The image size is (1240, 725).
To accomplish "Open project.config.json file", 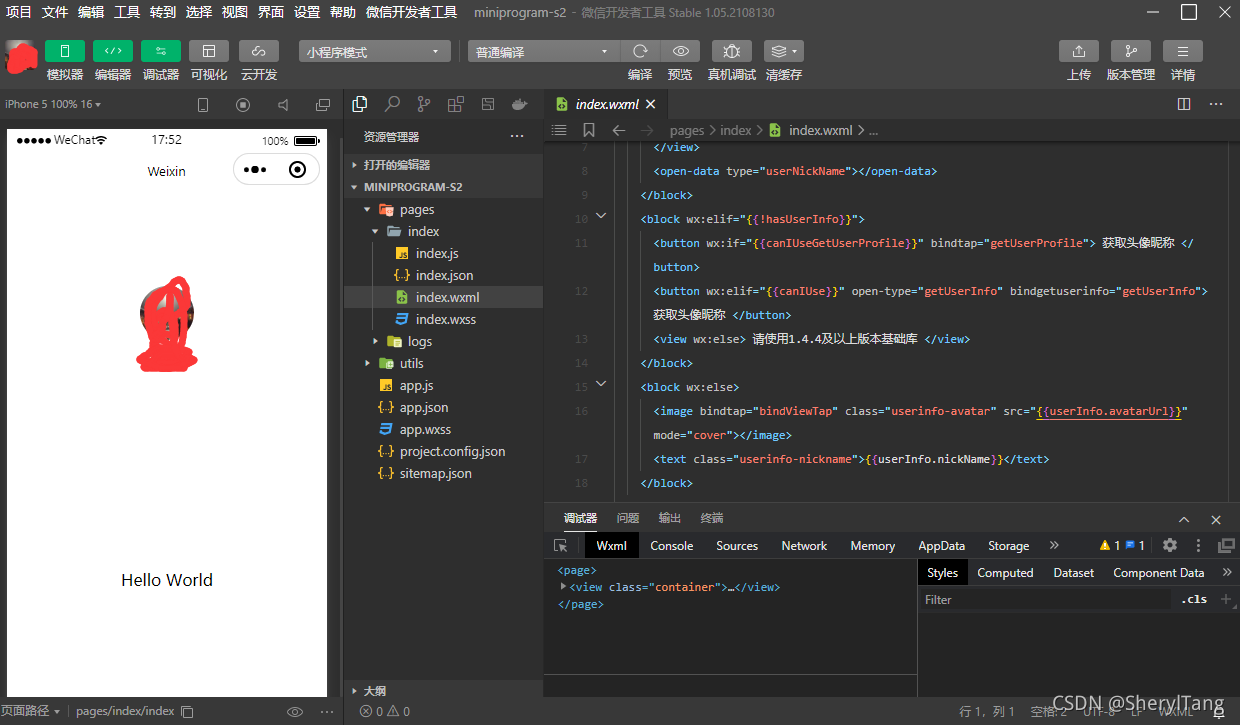I will (x=443, y=451).
